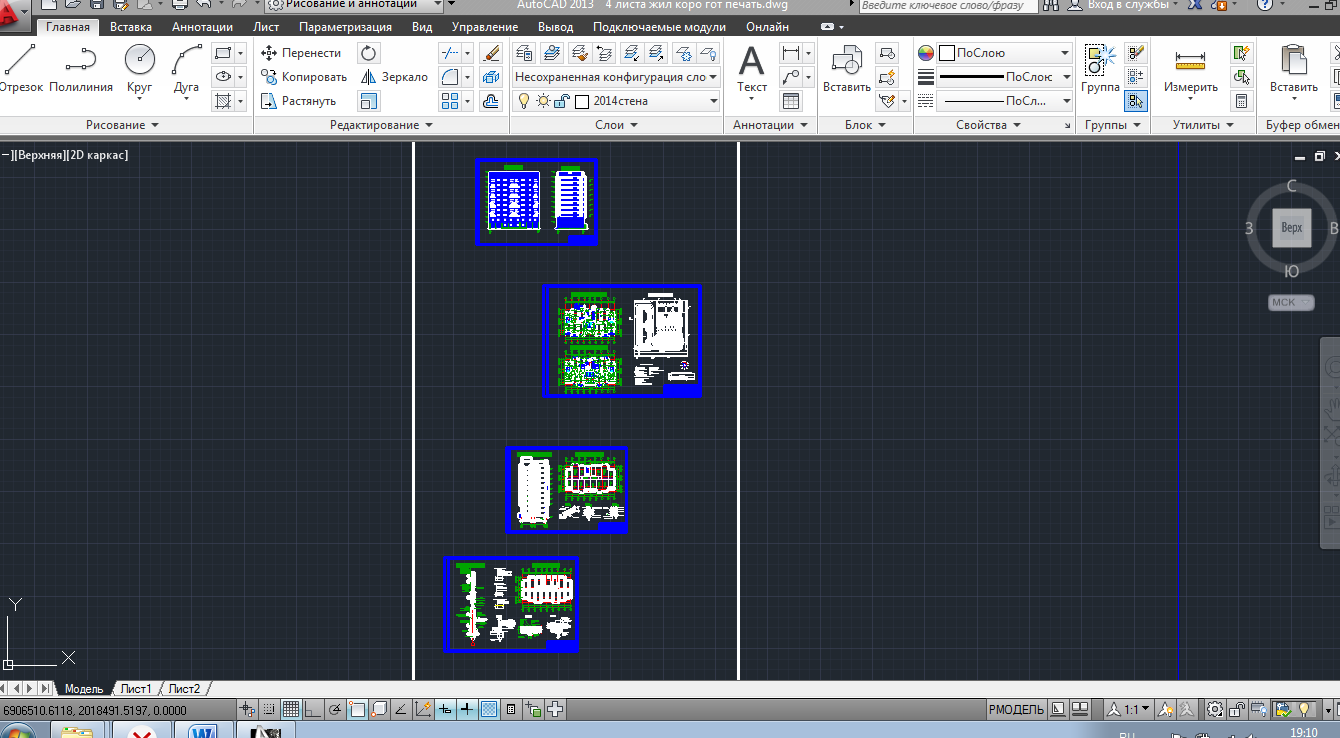1340x738 pixels.
Task: Click the Группа group tool
Action: click(1100, 70)
